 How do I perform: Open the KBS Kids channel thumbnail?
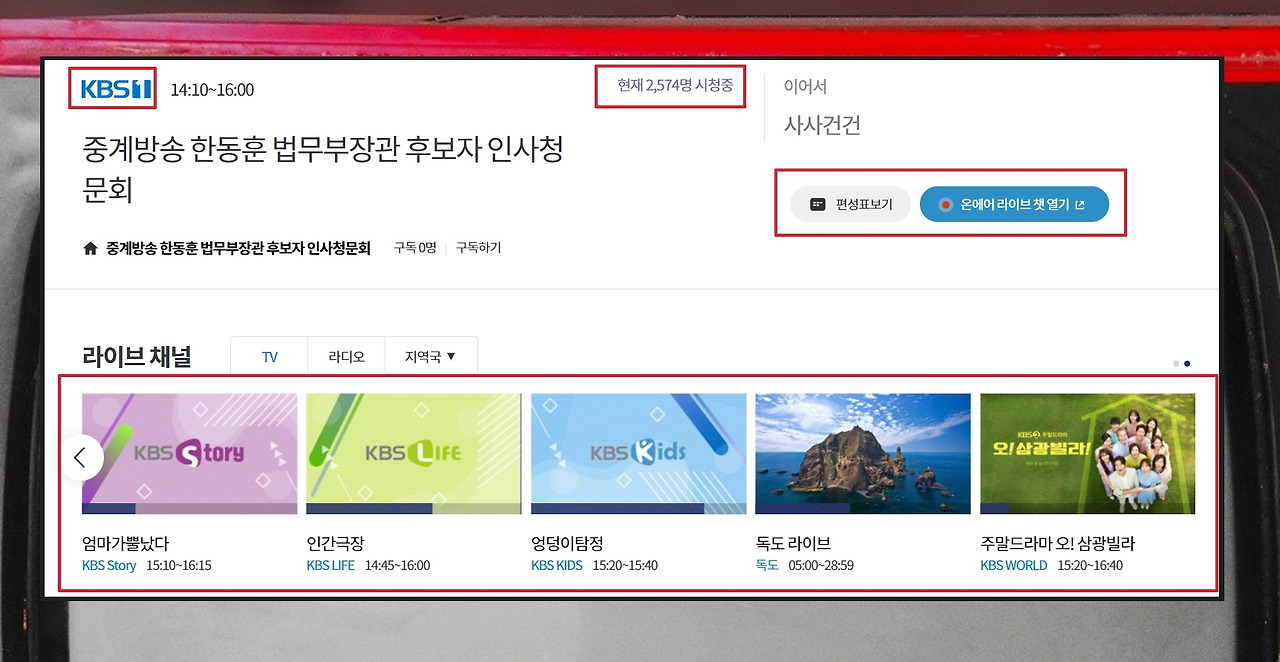click(638, 453)
